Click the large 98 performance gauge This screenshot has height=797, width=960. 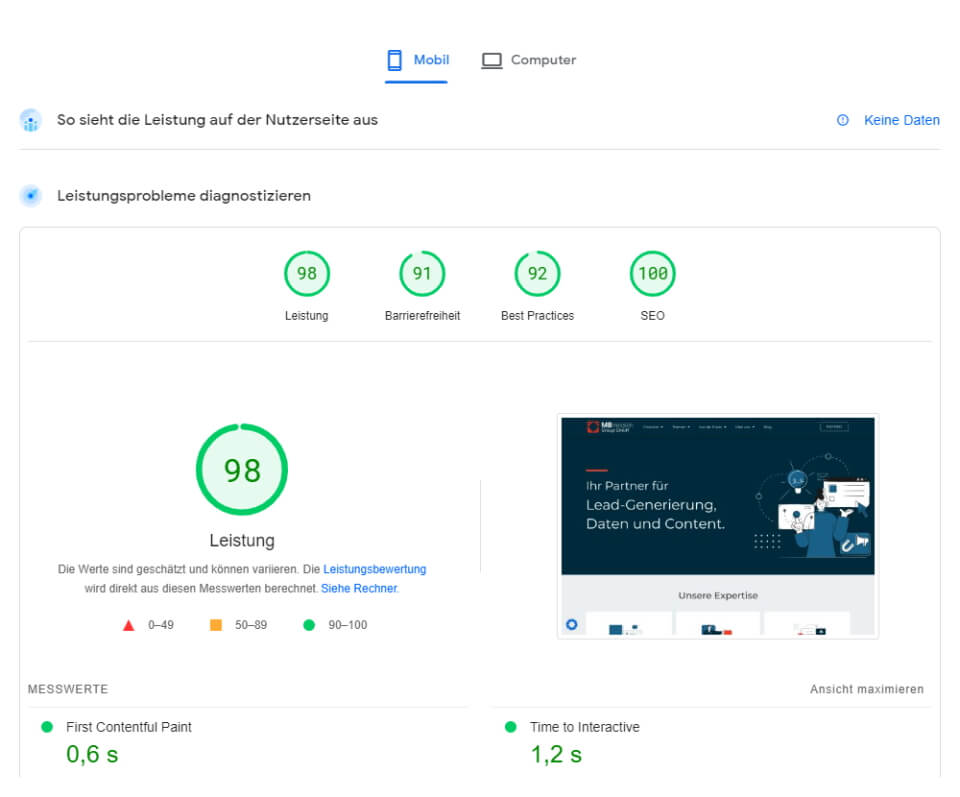[x=242, y=470]
